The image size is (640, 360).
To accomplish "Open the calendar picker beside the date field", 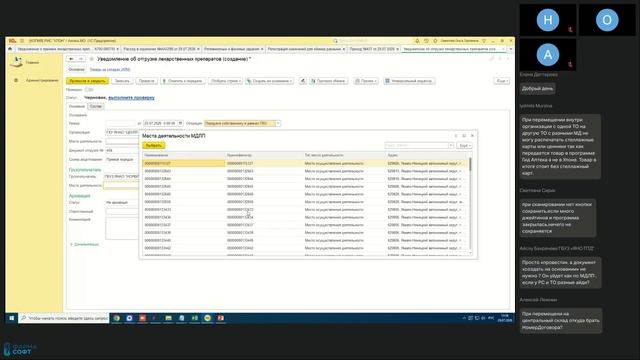I will coord(180,123).
